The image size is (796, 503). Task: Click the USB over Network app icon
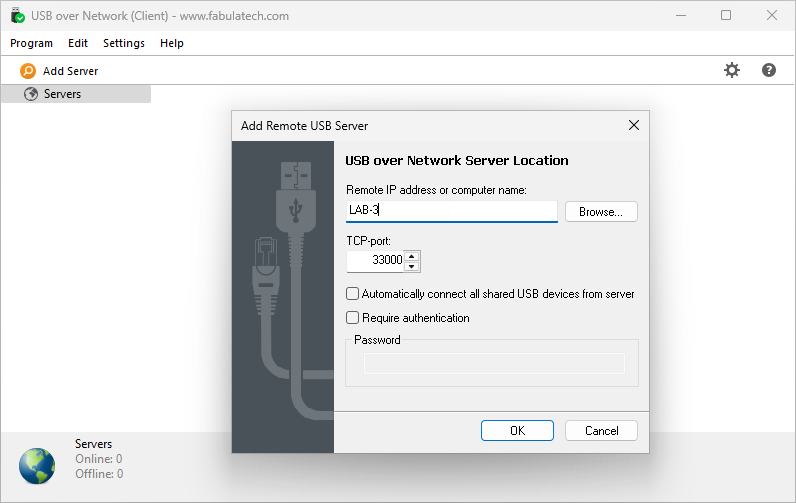point(17,16)
